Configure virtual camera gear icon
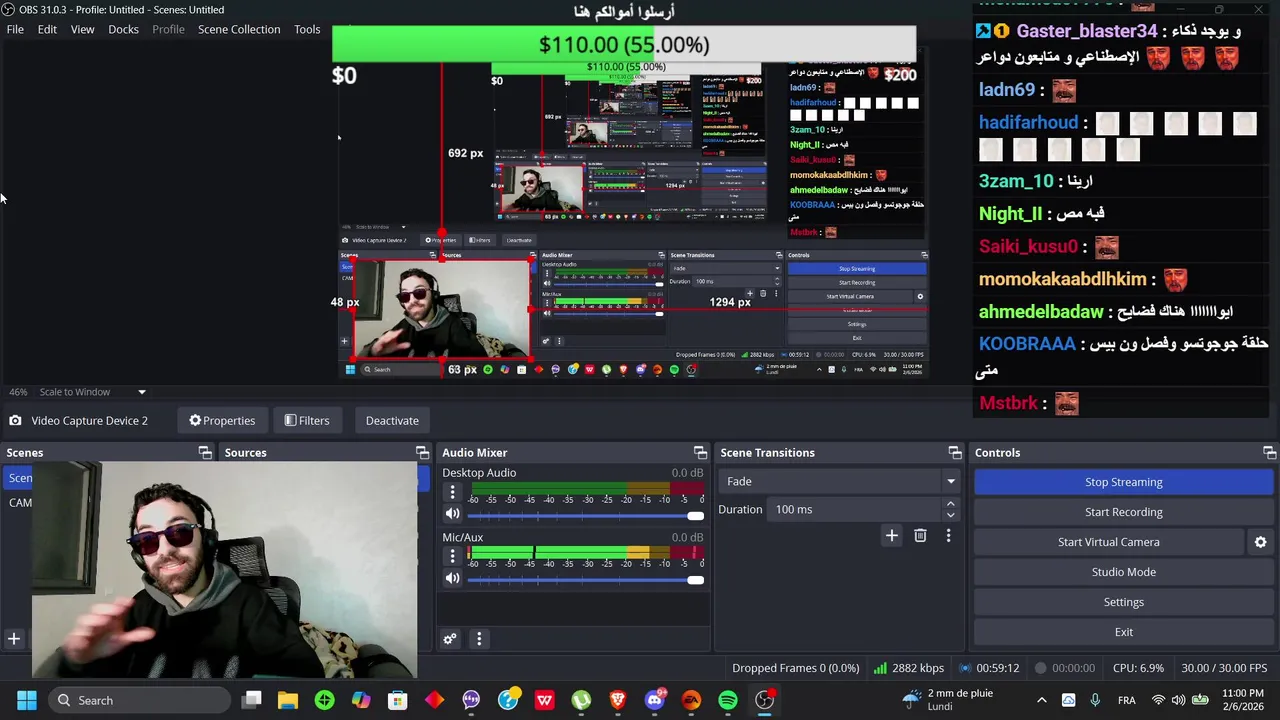The width and height of the screenshot is (1280, 720). click(1260, 542)
